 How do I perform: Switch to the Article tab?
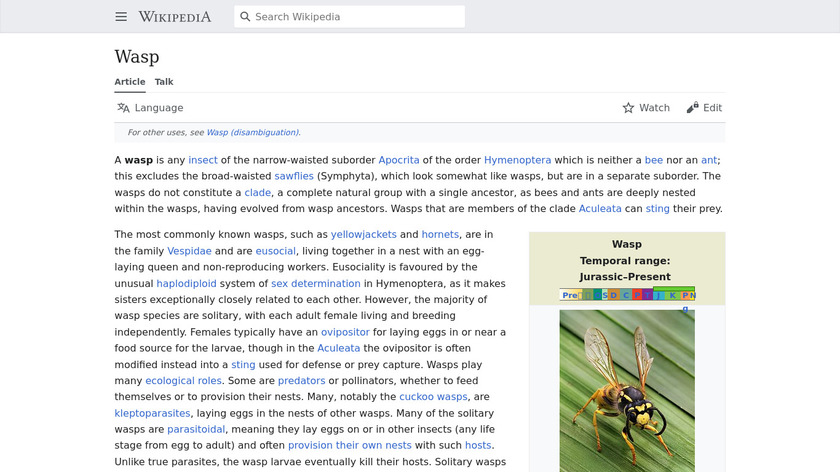tap(130, 82)
